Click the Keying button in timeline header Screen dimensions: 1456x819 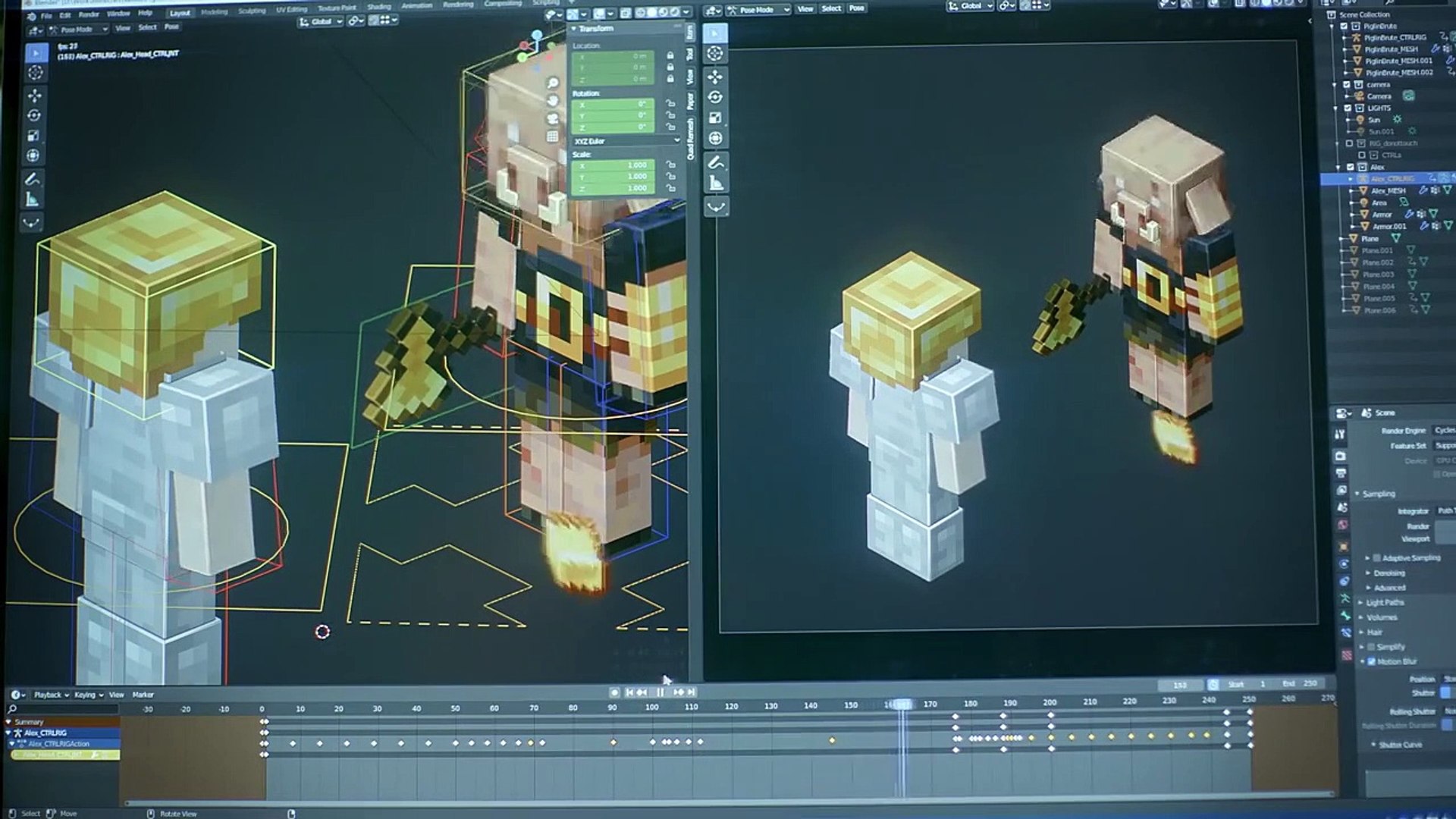(88, 695)
